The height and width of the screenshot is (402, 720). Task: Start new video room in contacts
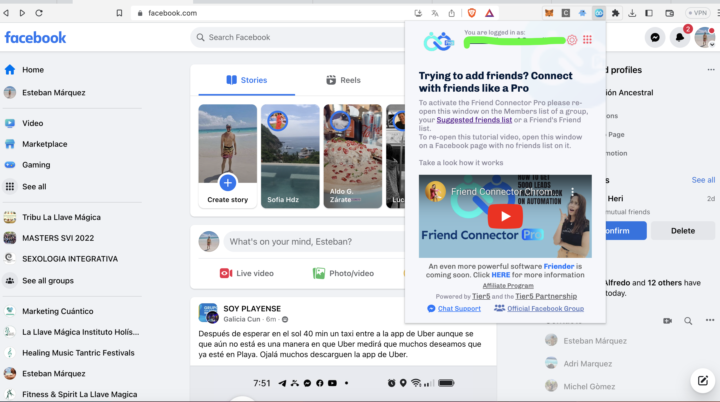[668, 321]
